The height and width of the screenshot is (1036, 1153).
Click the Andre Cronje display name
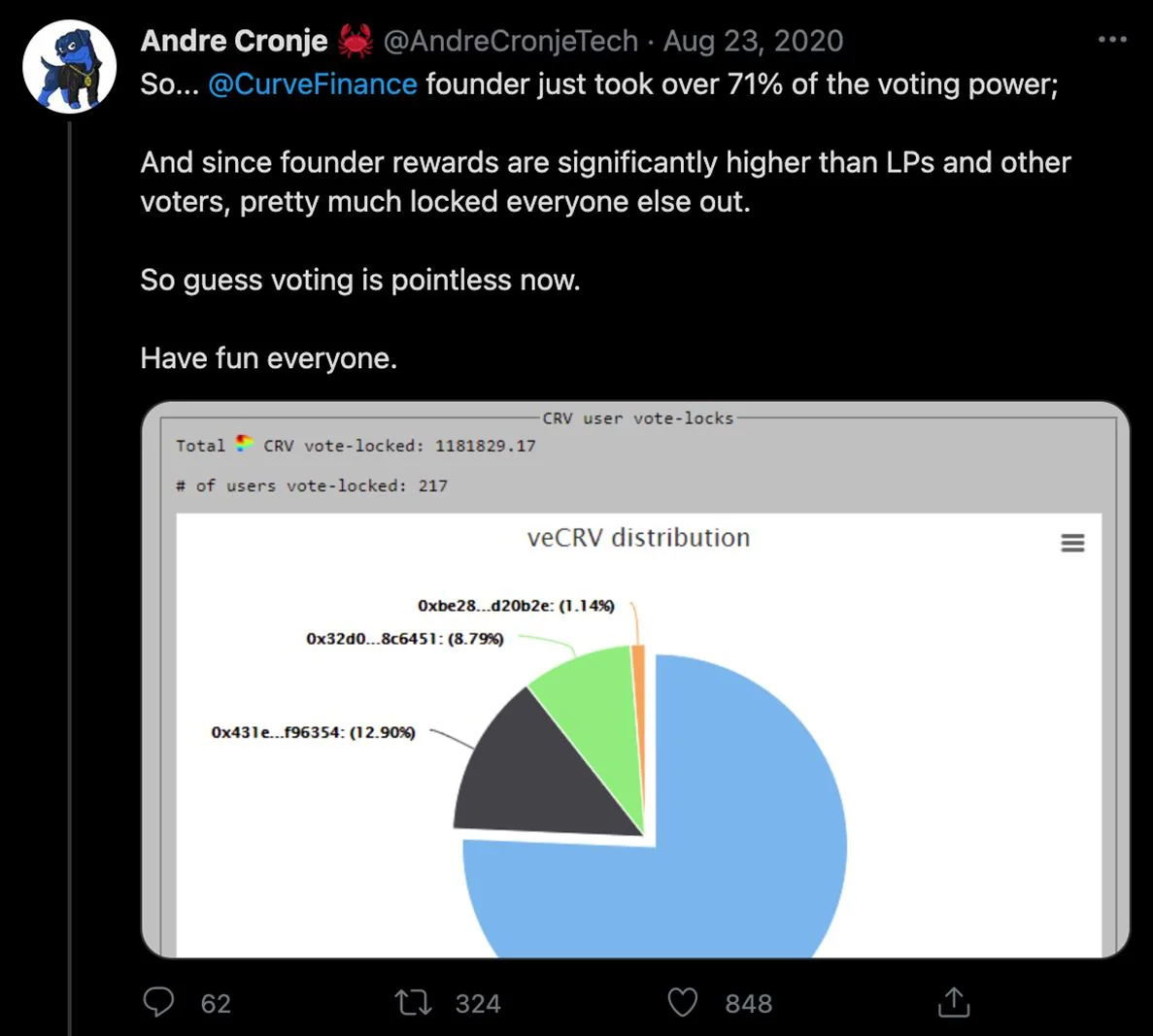[234, 41]
